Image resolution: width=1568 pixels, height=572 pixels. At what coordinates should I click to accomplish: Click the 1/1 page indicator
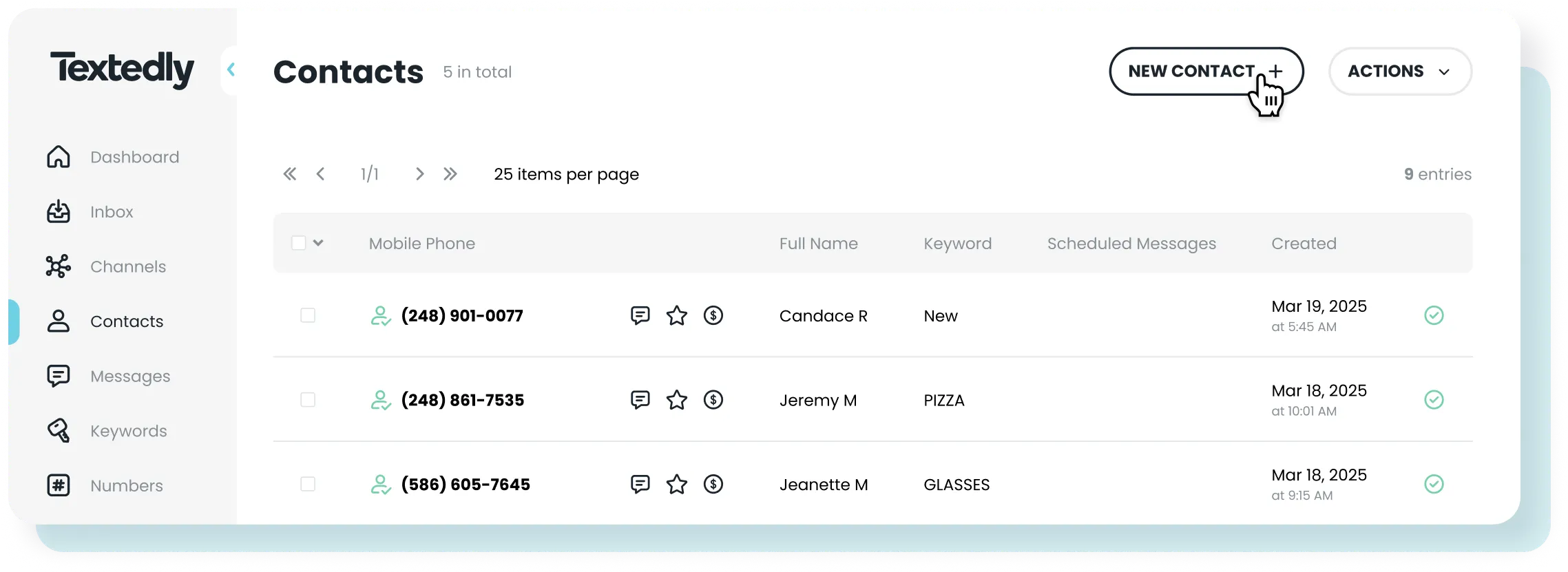pos(370,174)
